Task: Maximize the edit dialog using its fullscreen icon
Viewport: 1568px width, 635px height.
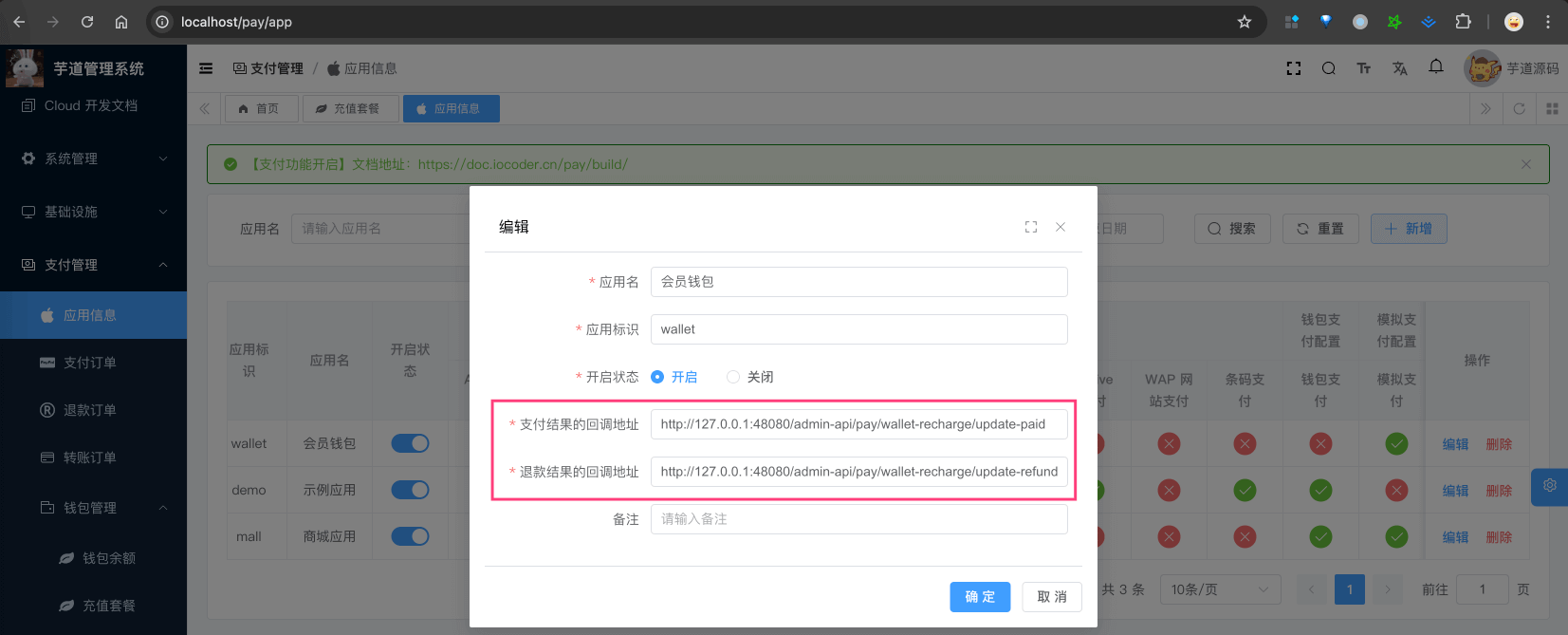Action: pyautogui.click(x=1031, y=227)
